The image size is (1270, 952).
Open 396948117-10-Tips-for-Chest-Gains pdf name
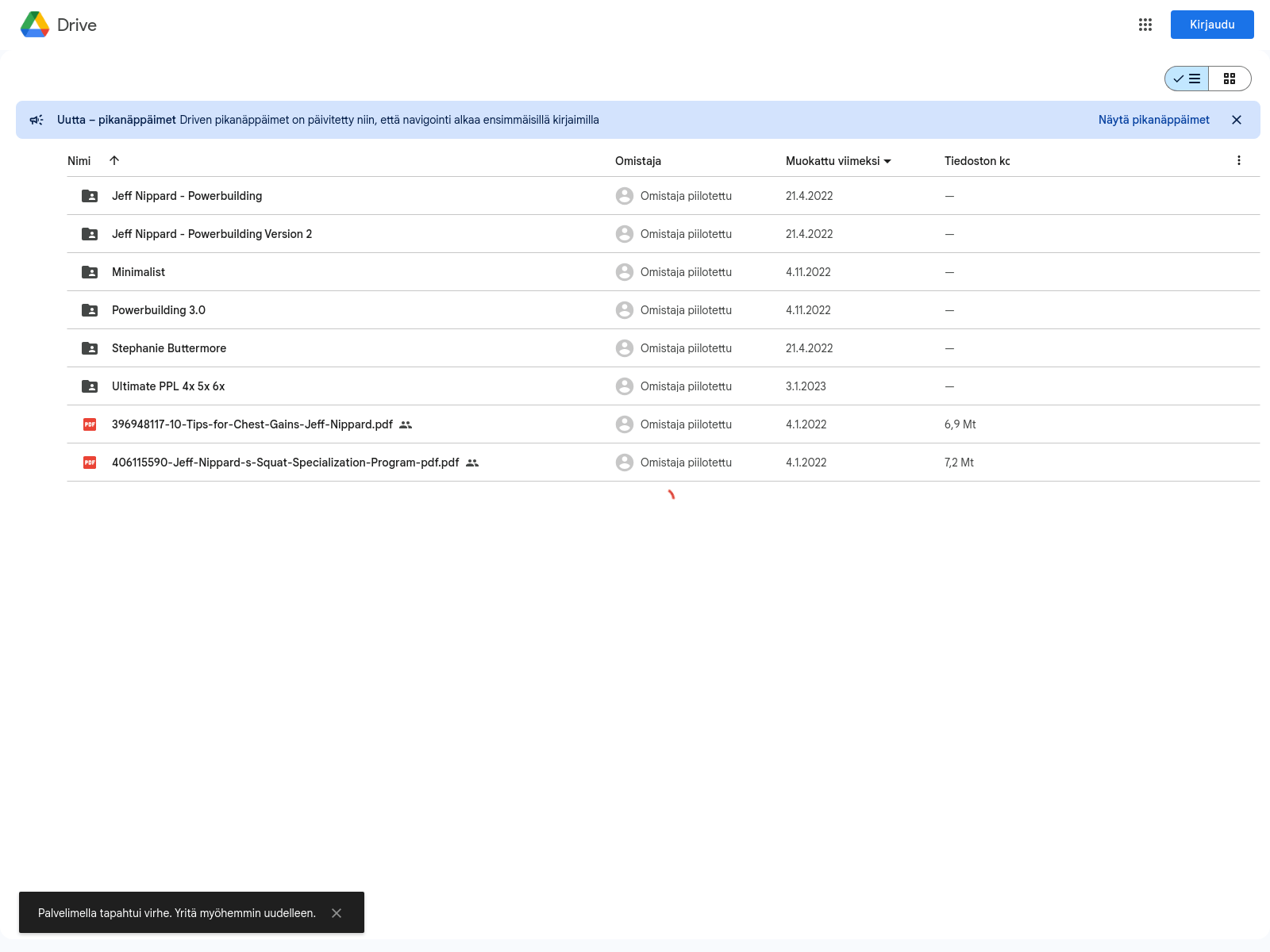pos(252,424)
